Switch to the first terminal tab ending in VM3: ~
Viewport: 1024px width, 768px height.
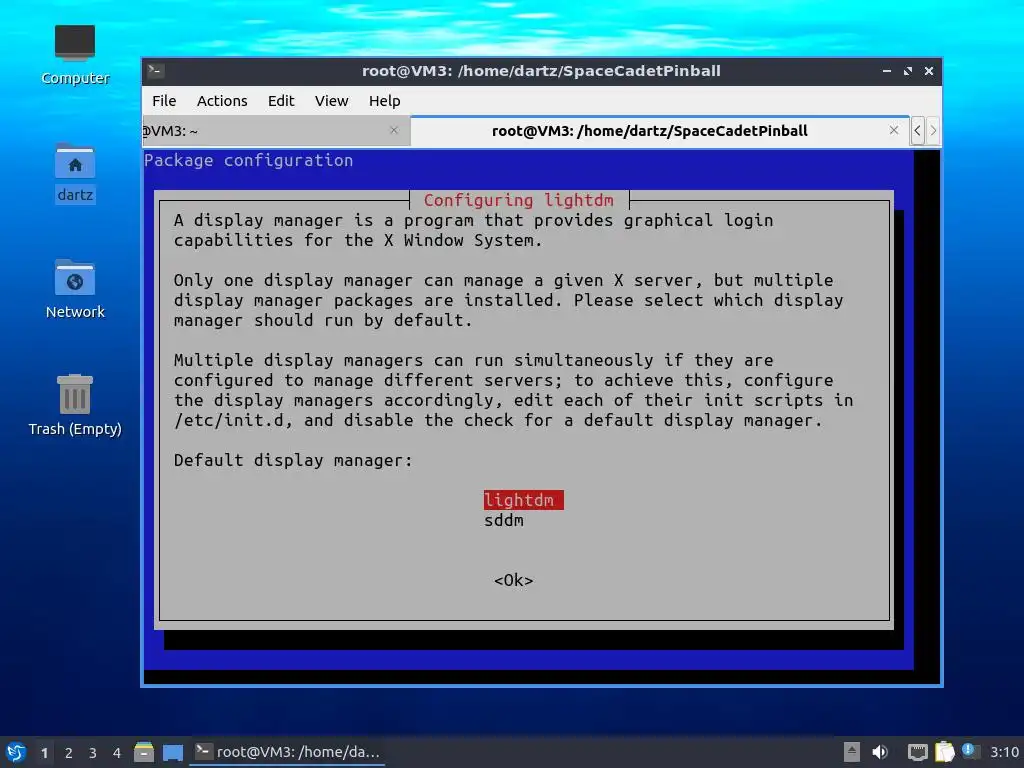pos(275,131)
